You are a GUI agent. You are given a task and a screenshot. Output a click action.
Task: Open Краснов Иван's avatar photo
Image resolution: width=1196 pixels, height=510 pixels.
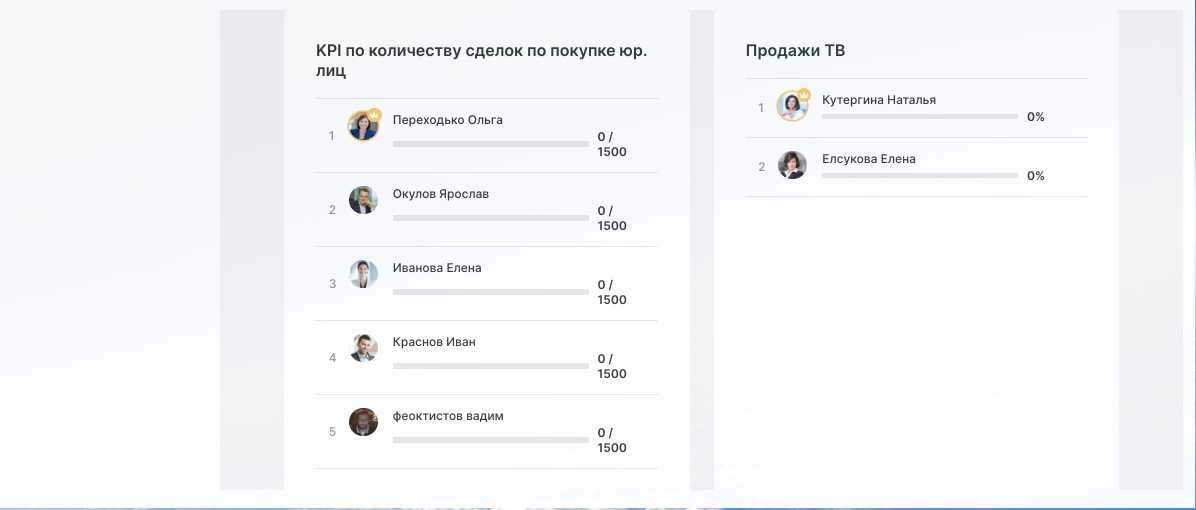point(363,348)
